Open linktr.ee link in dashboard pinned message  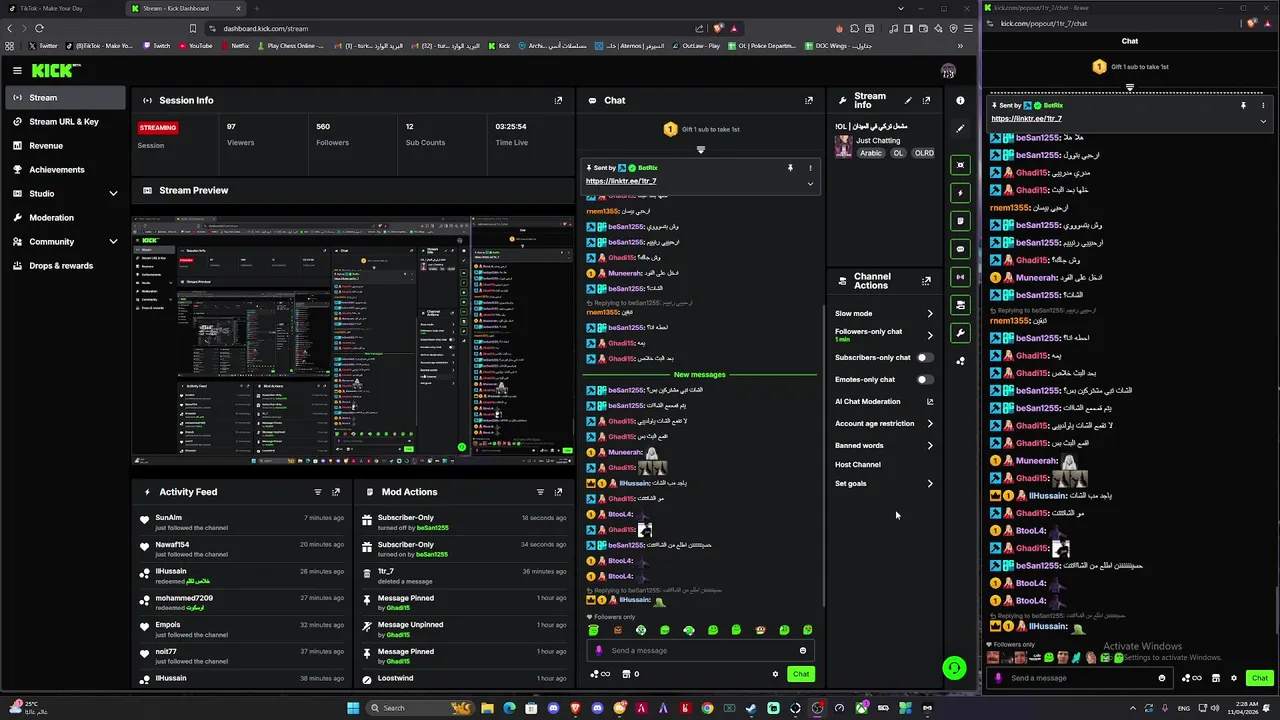(x=621, y=181)
